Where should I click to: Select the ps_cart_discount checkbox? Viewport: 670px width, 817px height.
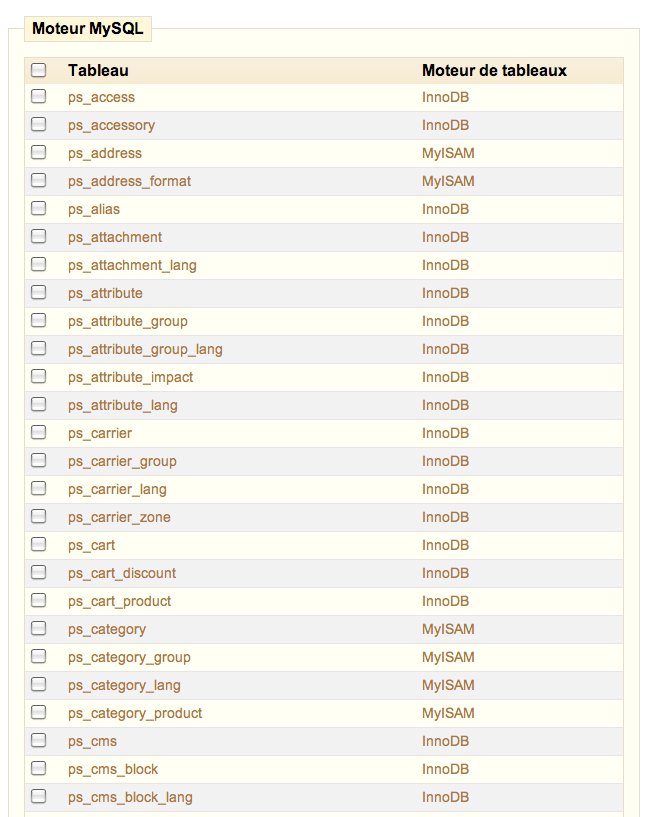(x=39, y=573)
